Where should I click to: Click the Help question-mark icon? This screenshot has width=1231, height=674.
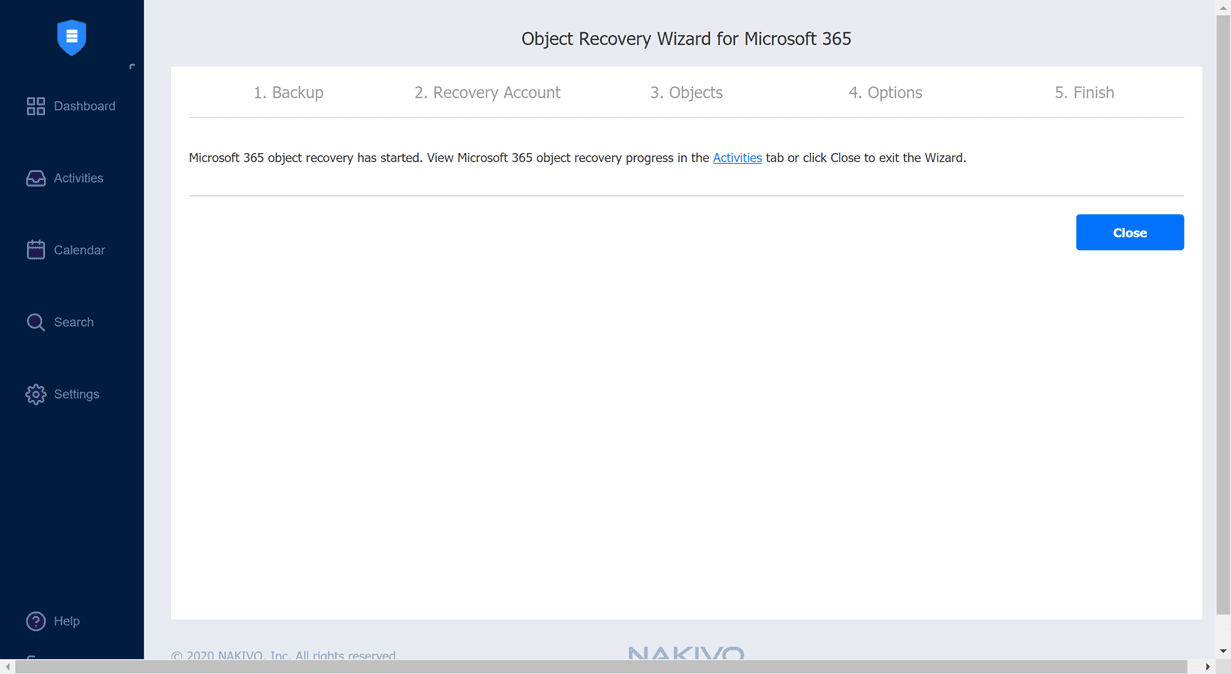(35, 620)
